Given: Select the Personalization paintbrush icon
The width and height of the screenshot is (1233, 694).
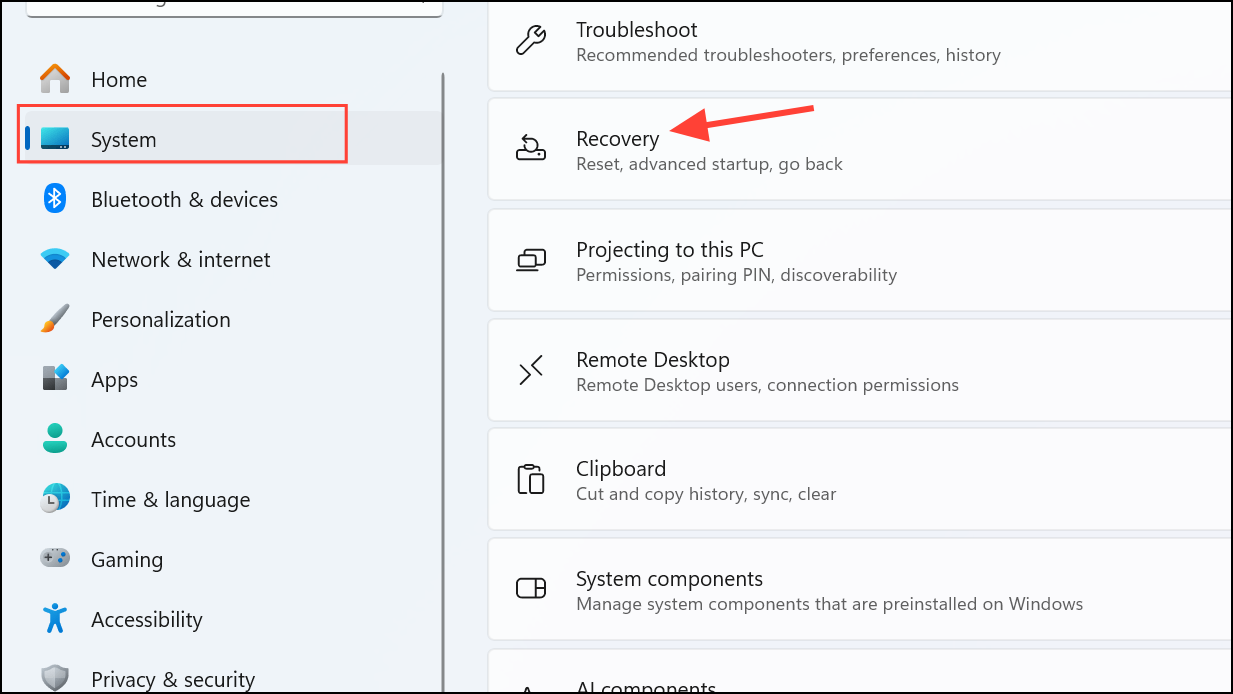Looking at the screenshot, I should point(55,319).
